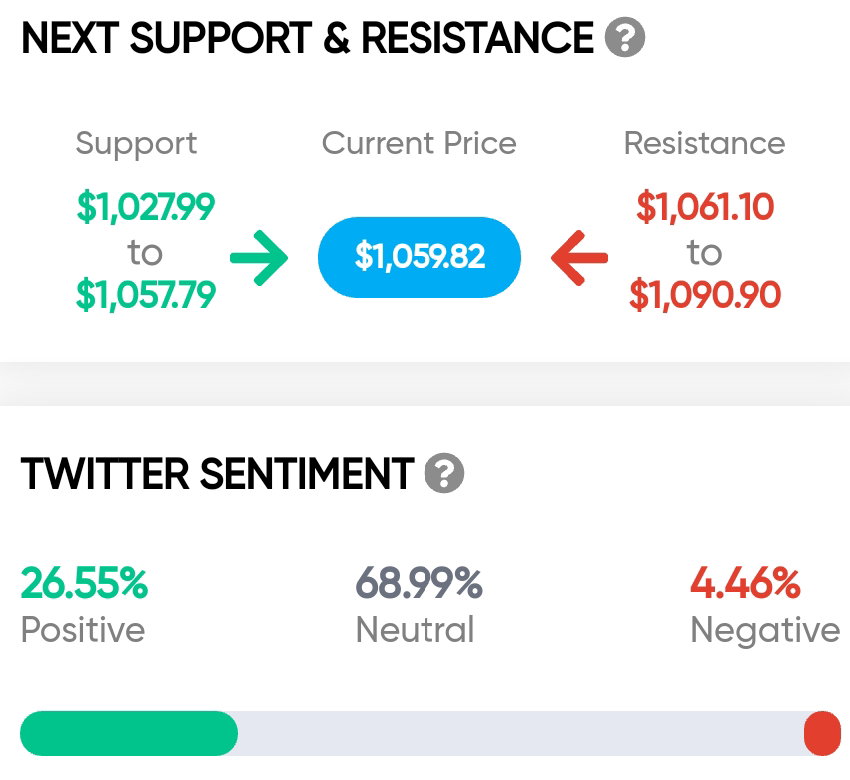Image resolution: width=850 pixels, height=780 pixels.
Task: Select the 26.55% positive percentage
Action: pos(84,583)
